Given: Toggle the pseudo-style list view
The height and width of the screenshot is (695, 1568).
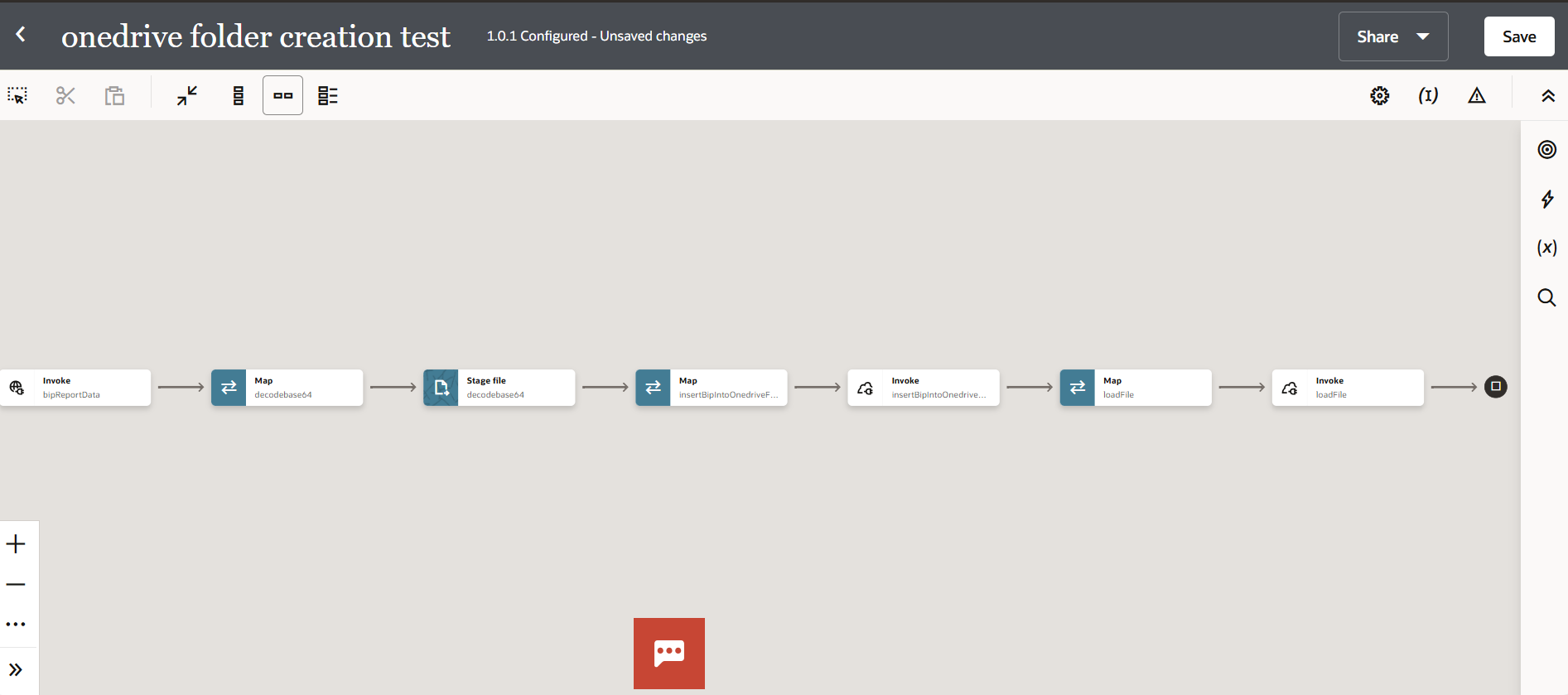Looking at the screenshot, I should pos(328,95).
